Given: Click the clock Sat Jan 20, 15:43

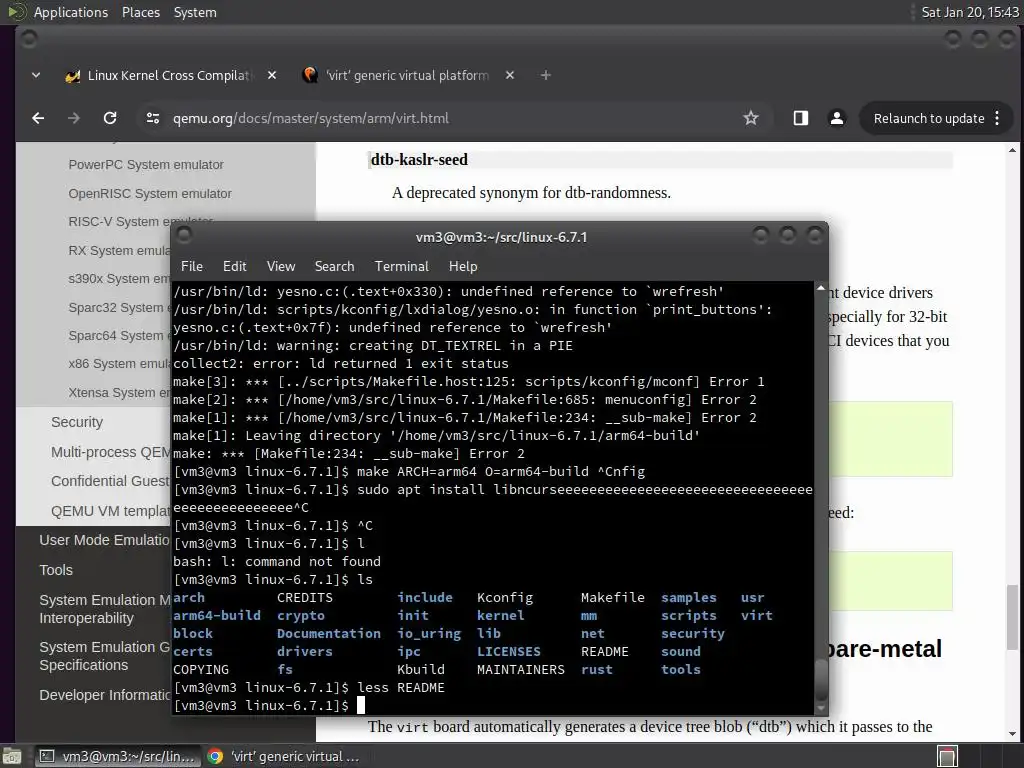Looking at the screenshot, I should point(969,12).
